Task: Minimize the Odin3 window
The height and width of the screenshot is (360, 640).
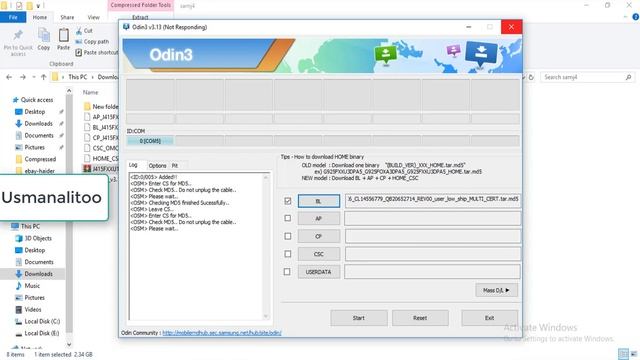Action: (x=469, y=27)
